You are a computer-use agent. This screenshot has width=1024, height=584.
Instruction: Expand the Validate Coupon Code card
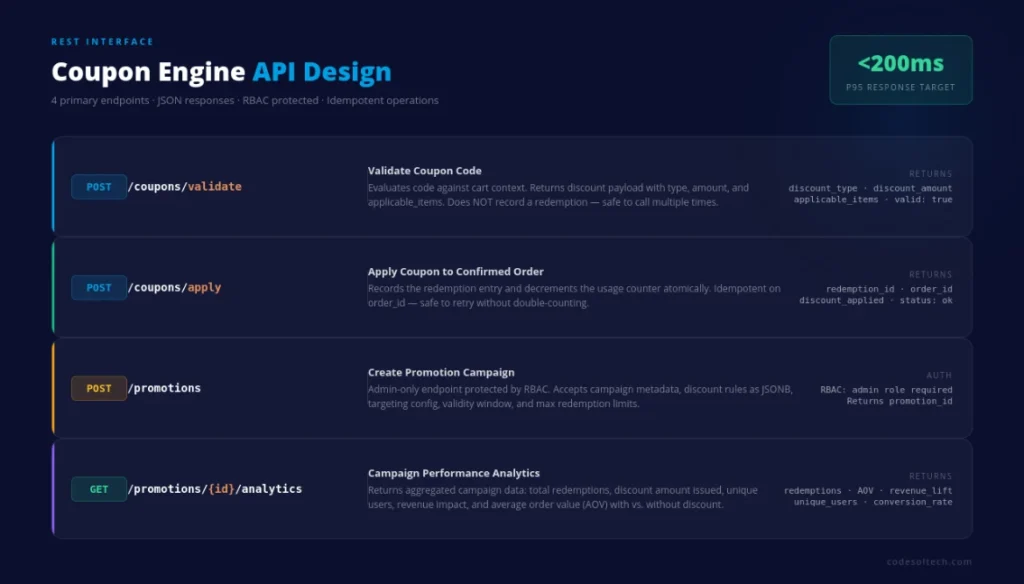tap(512, 187)
